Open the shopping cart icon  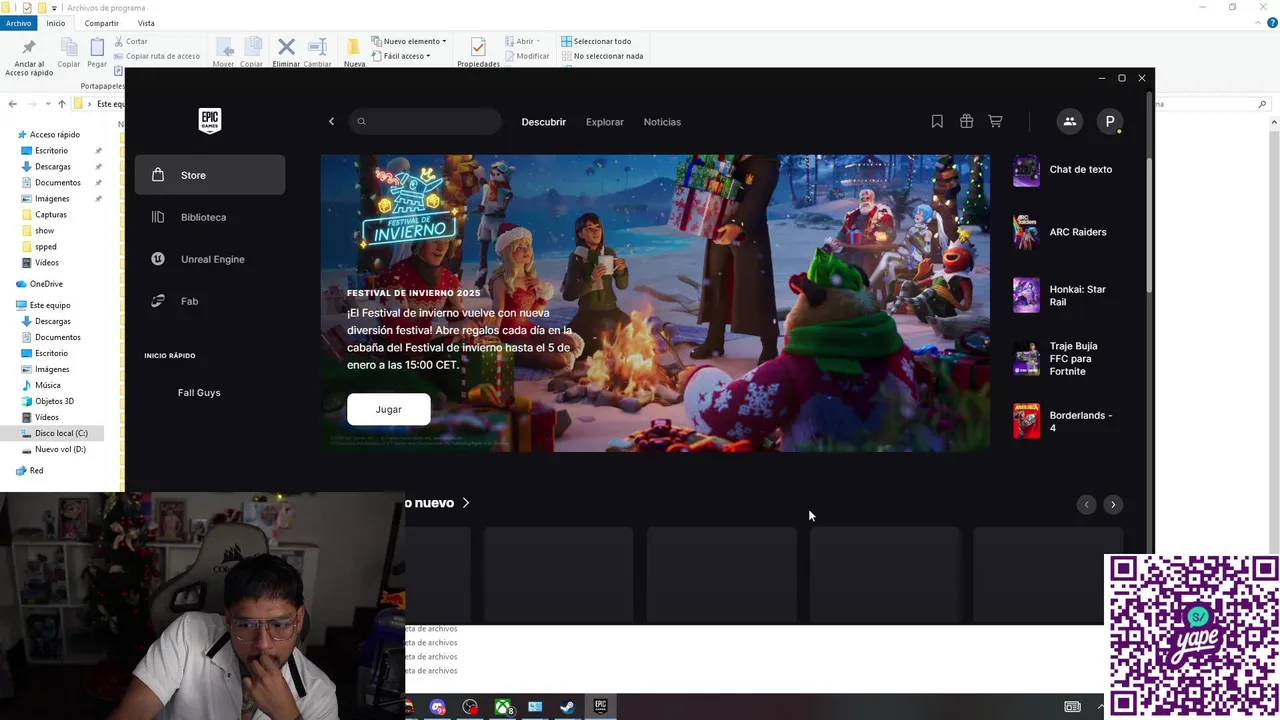click(x=995, y=121)
